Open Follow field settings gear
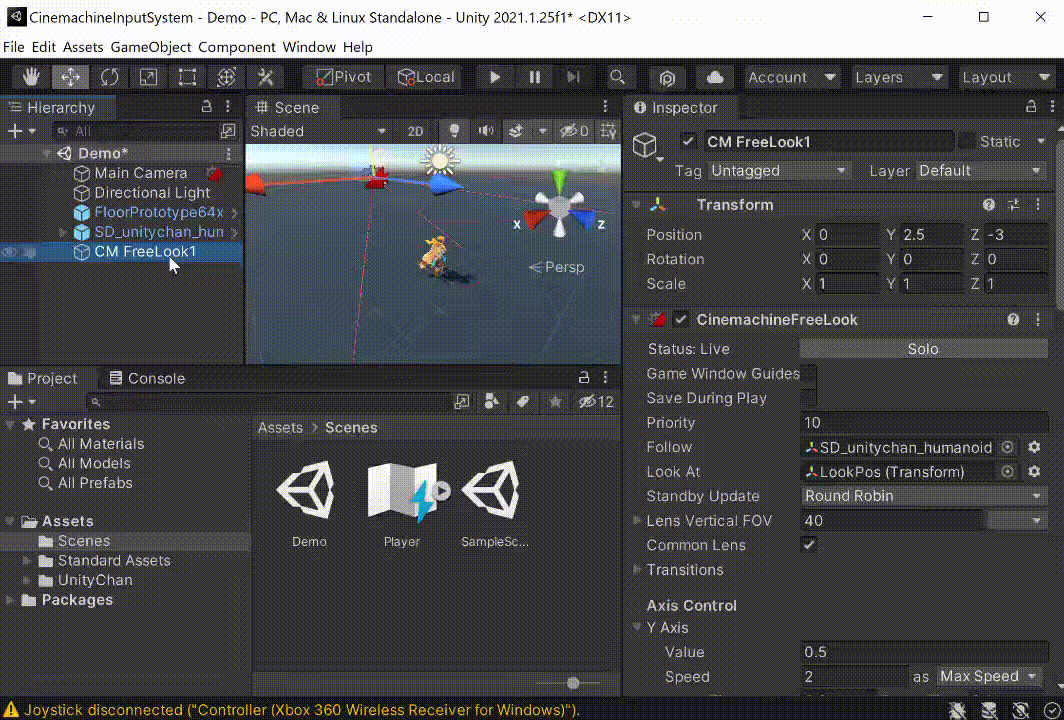 click(x=1033, y=447)
